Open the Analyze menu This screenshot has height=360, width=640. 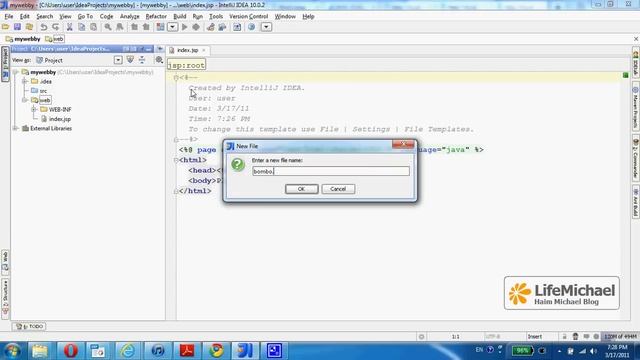click(x=129, y=16)
